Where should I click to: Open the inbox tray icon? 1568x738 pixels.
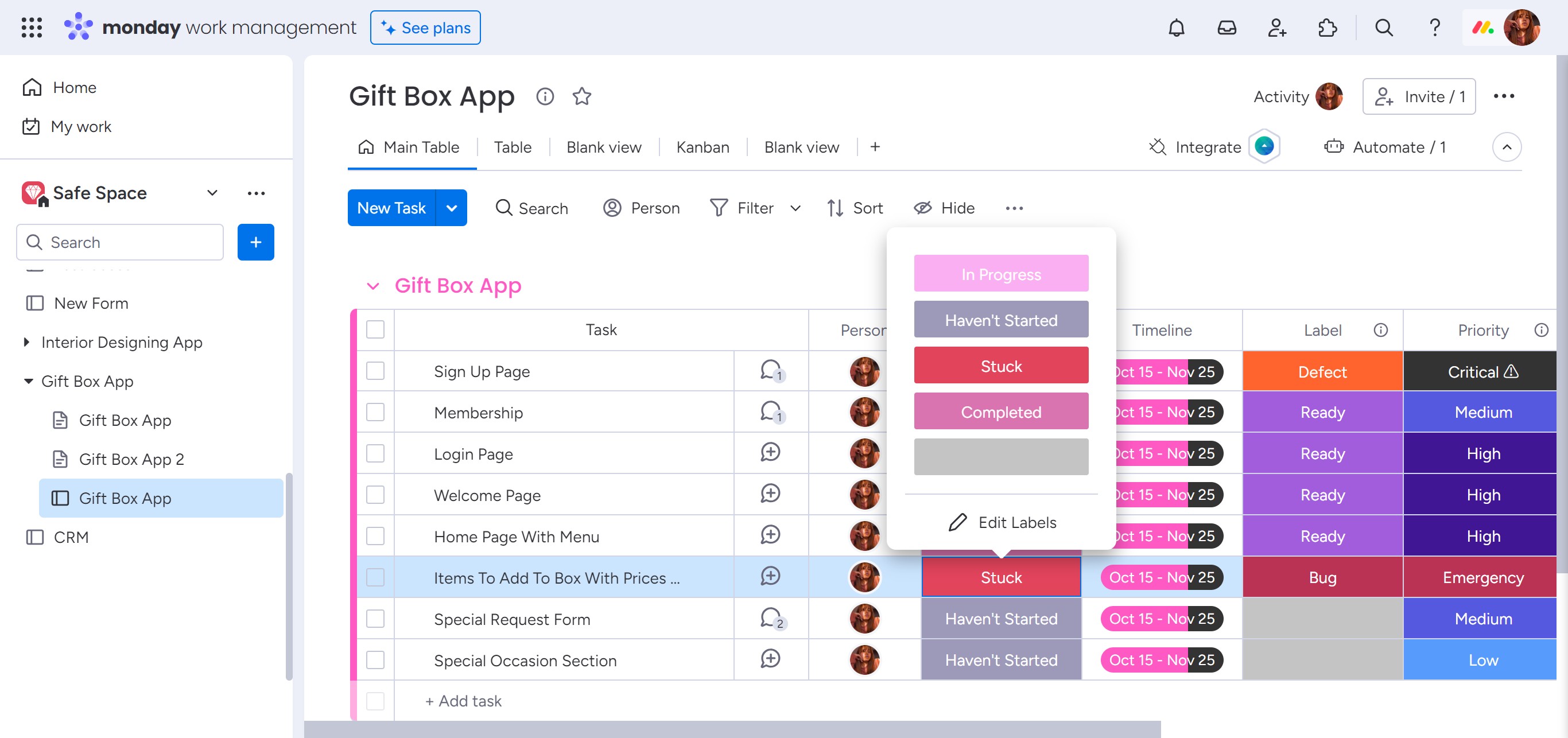(x=1227, y=28)
